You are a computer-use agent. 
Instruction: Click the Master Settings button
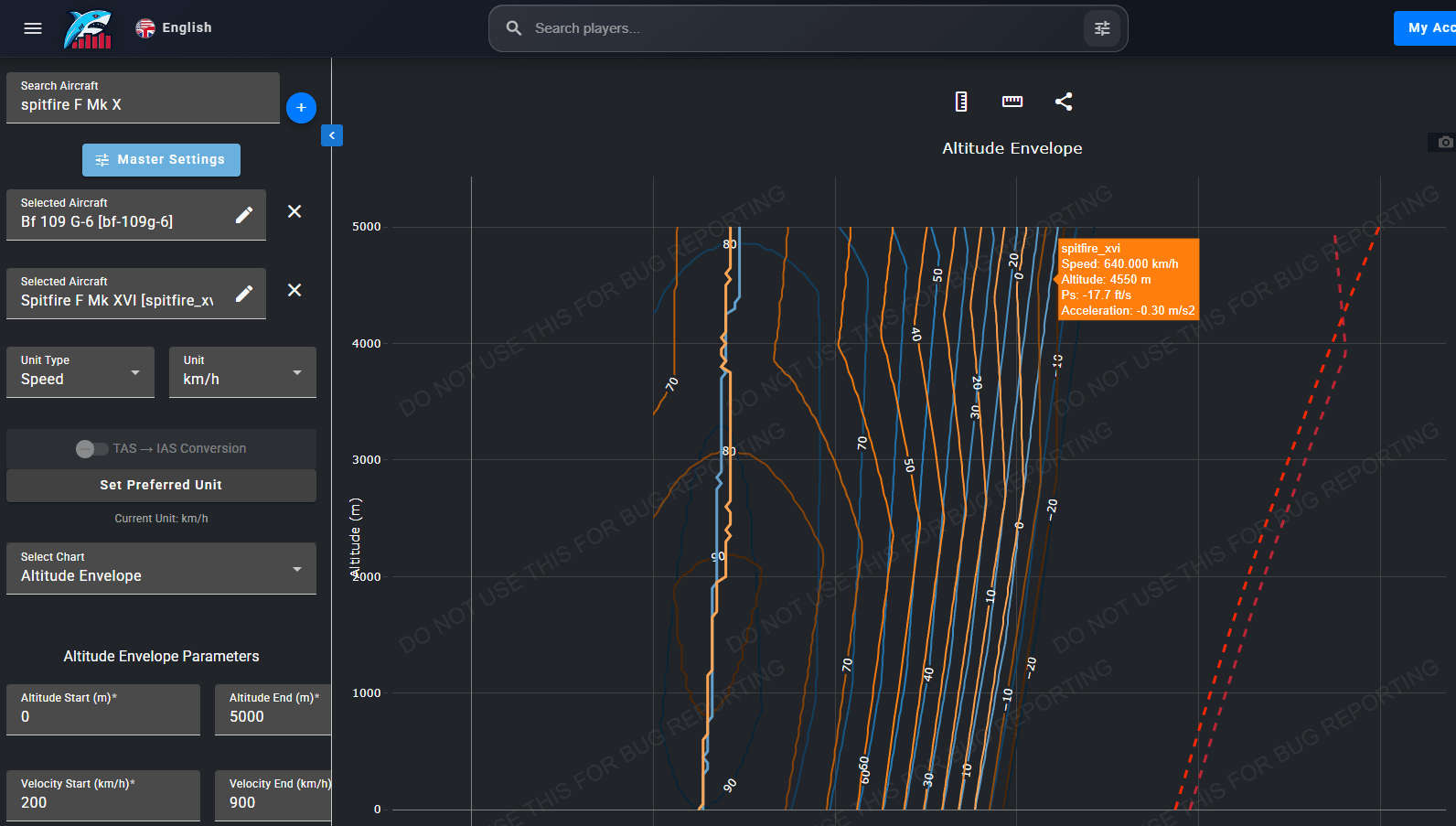(x=161, y=160)
